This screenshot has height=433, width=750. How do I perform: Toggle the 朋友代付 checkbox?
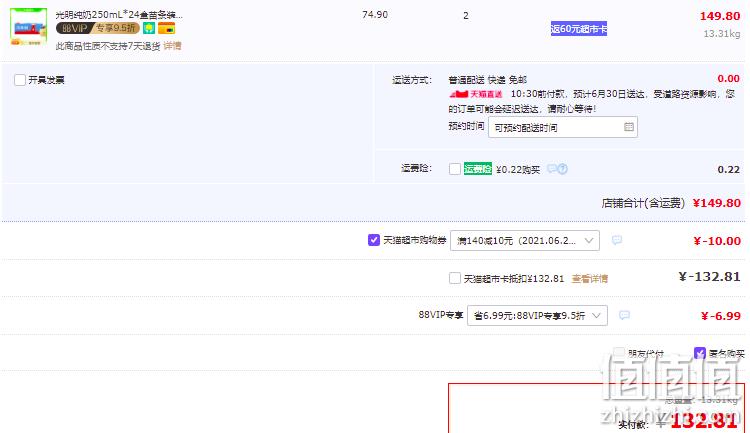coord(619,353)
